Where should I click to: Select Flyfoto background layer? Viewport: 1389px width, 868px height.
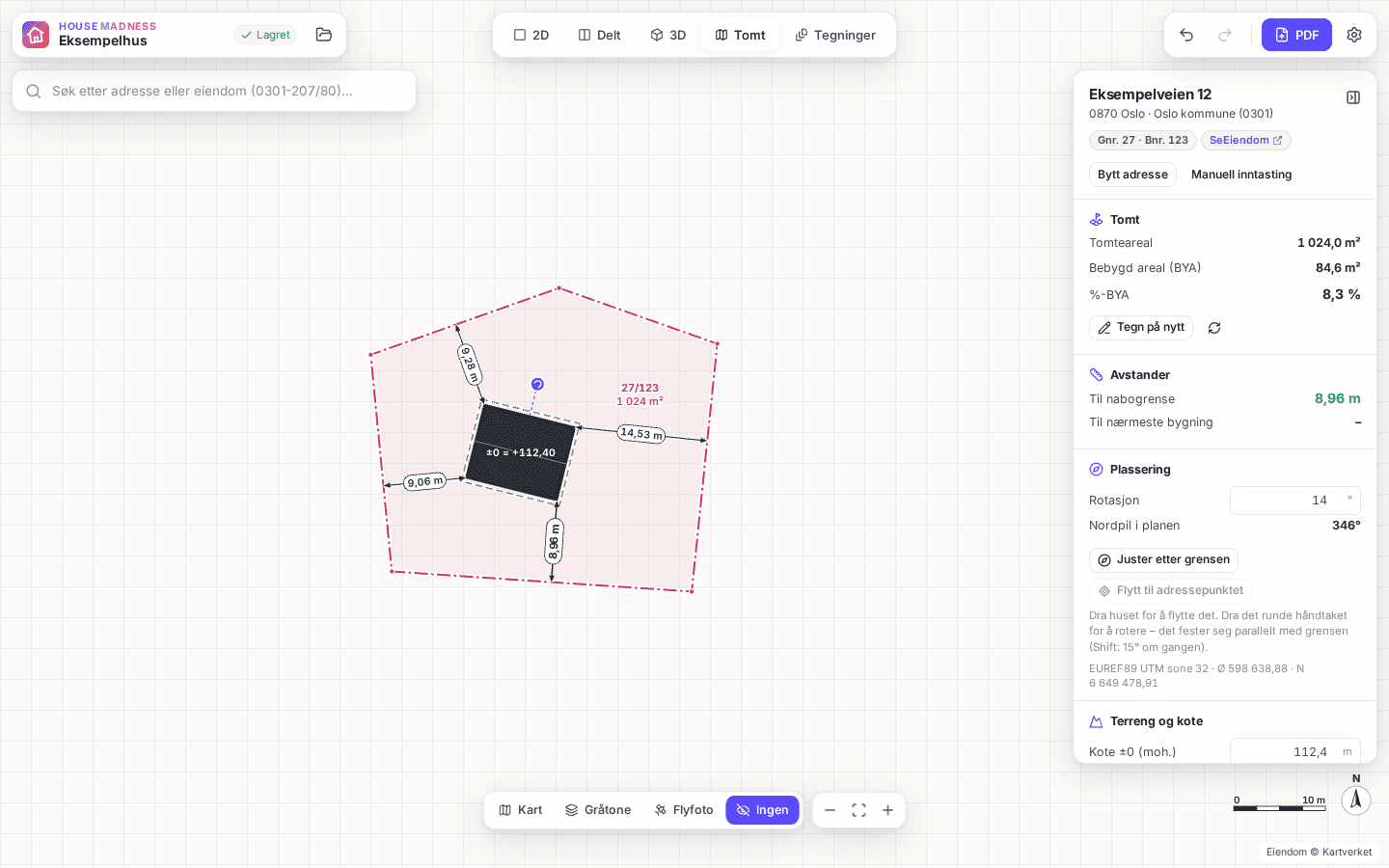tap(684, 810)
